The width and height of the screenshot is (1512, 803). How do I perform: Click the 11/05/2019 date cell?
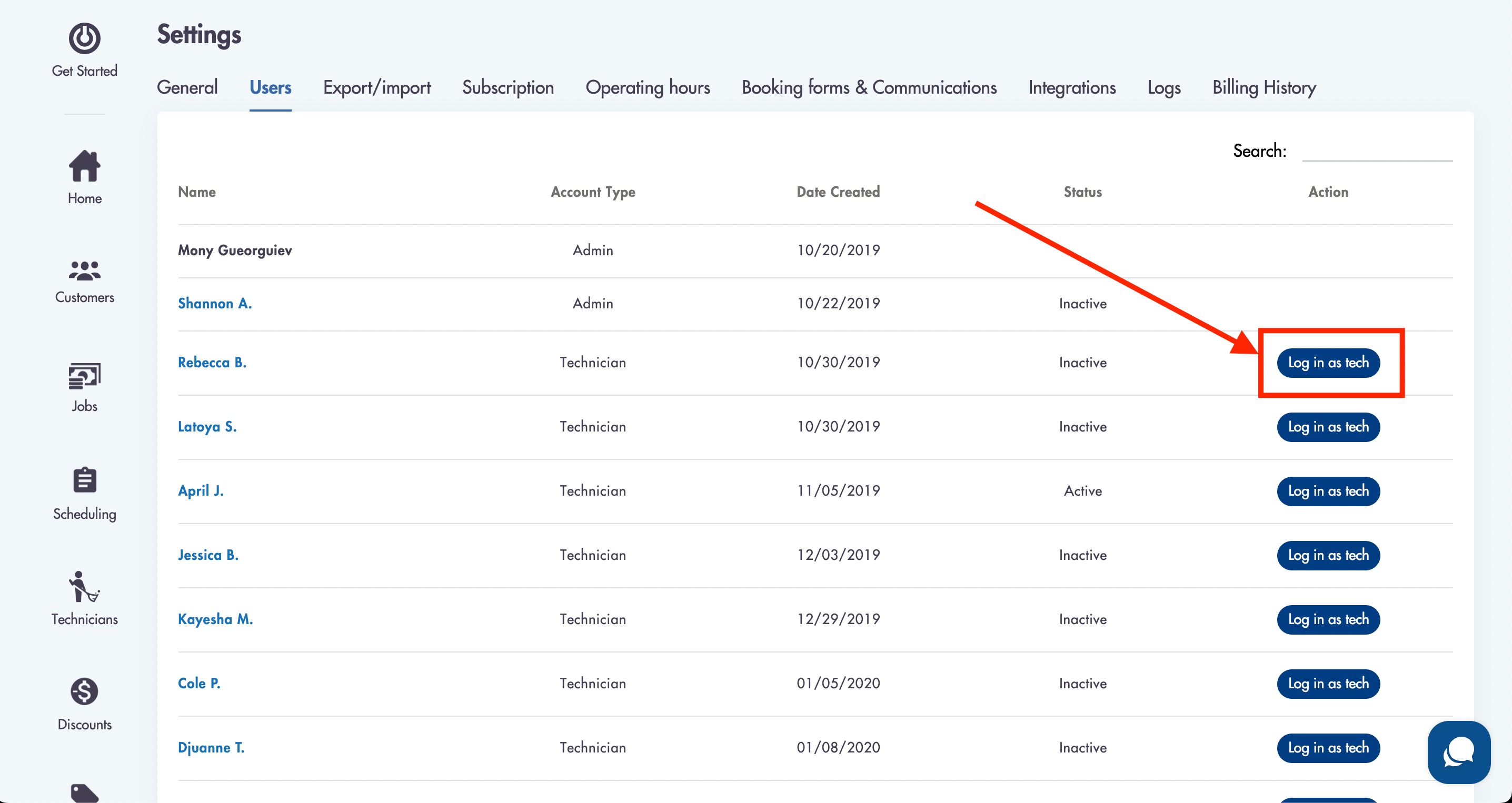pyautogui.click(x=838, y=490)
